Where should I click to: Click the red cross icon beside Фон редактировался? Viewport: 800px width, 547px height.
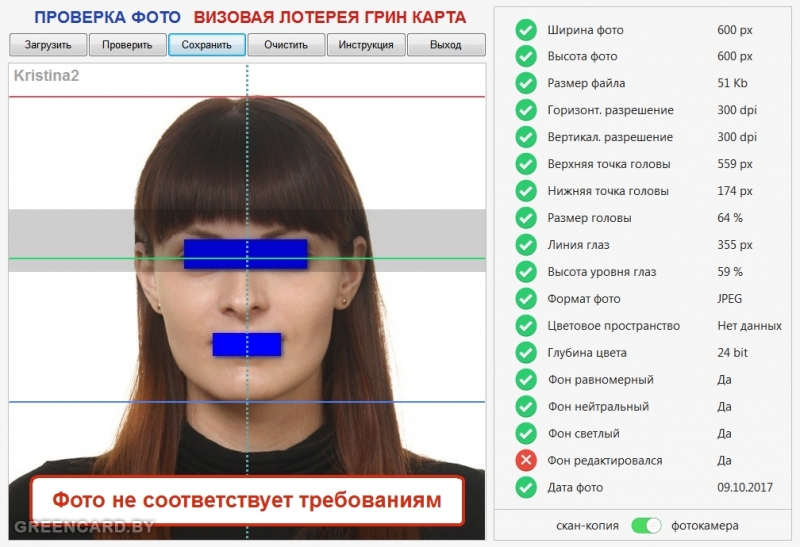(526, 460)
